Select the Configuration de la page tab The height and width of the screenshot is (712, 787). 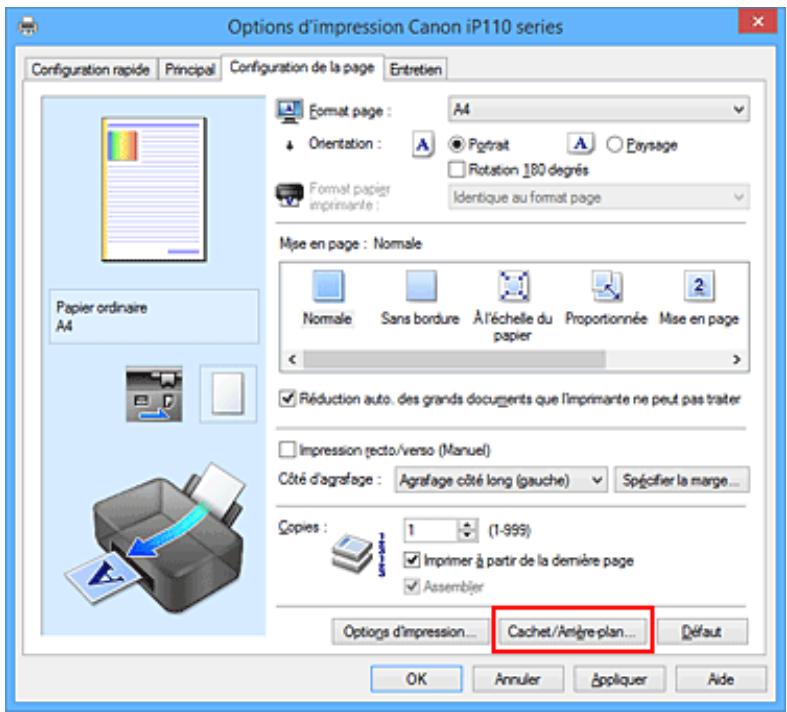tap(302, 67)
